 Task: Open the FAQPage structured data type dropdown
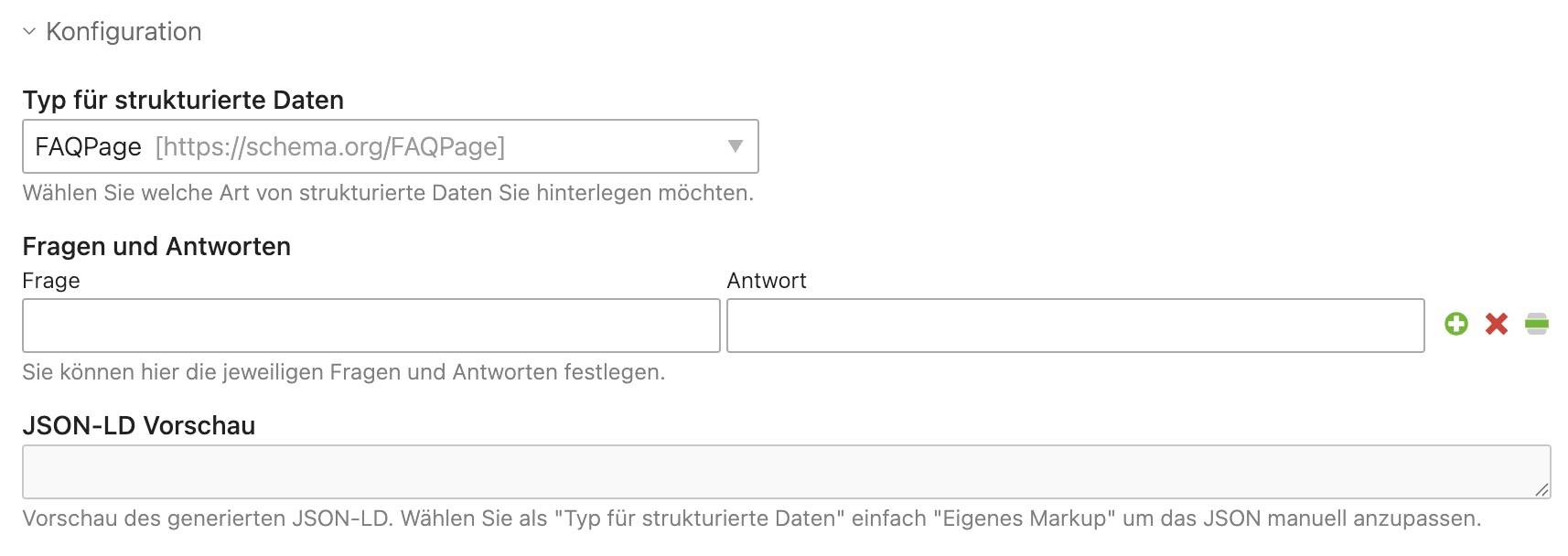(x=391, y=146)
